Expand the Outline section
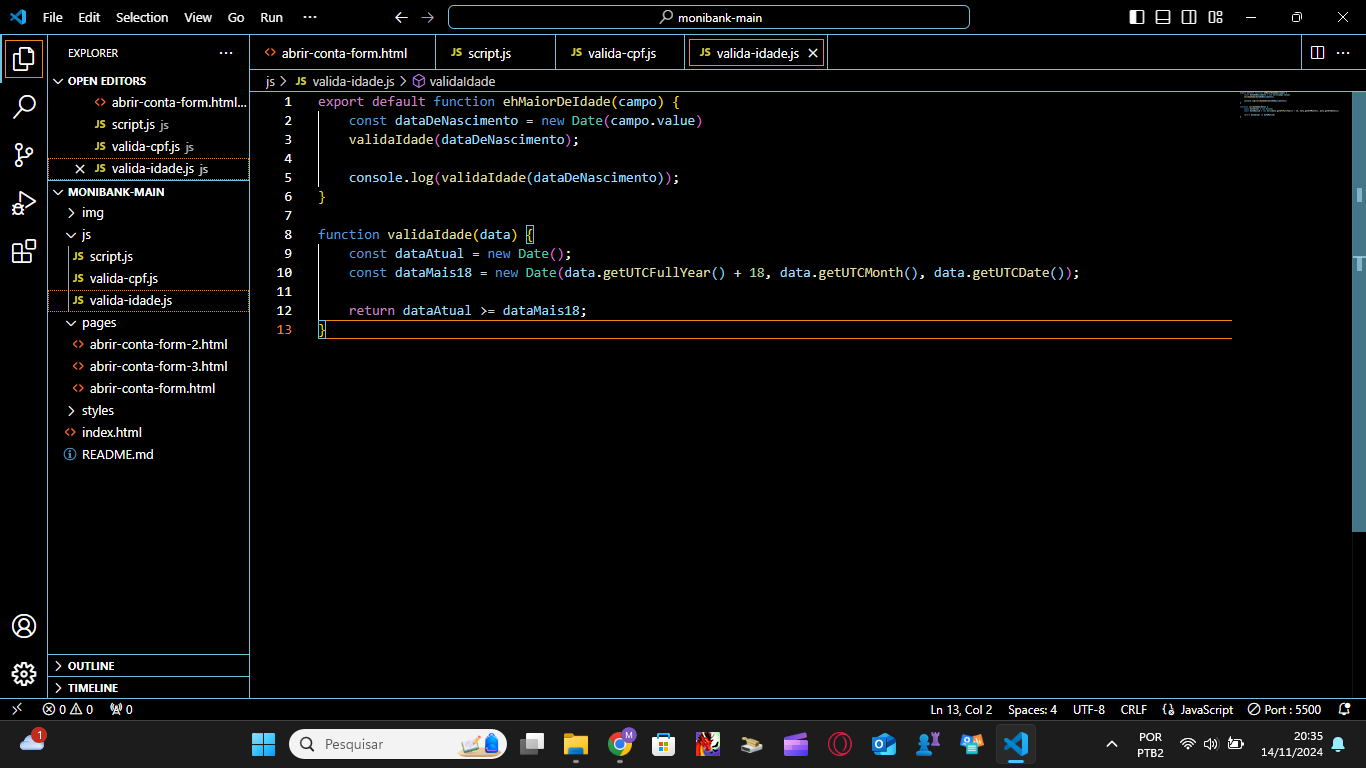The height and width of the screenshot is (768, 1366). pyautogui.click(x=149, y=666)
